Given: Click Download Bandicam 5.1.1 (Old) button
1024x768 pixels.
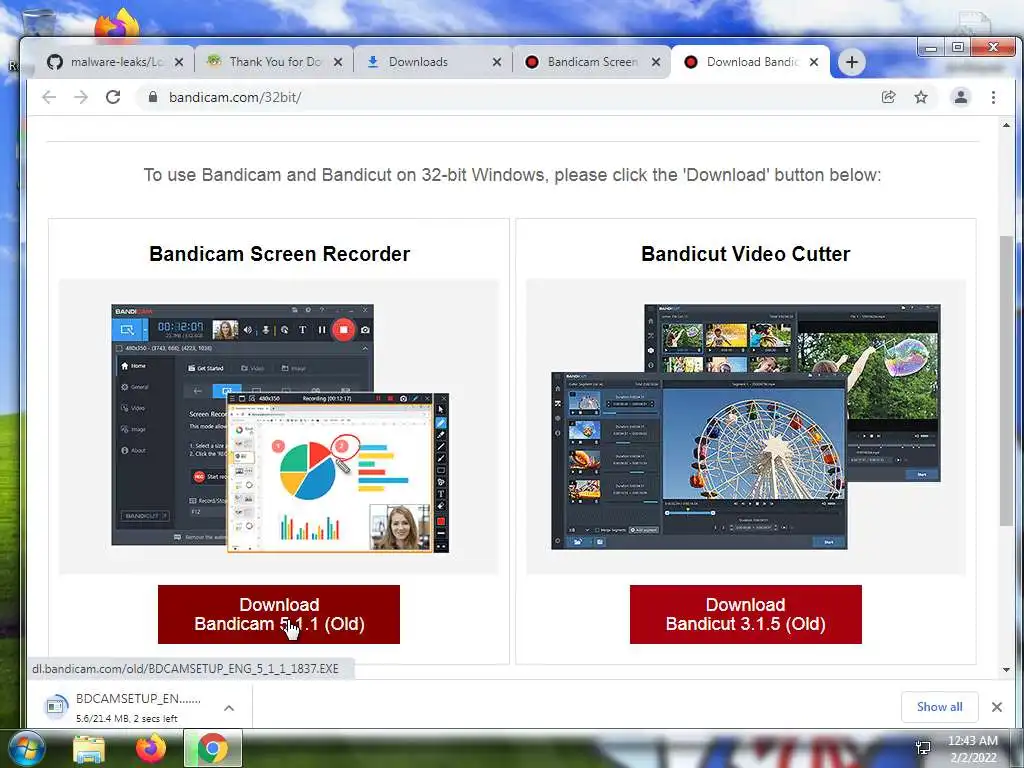Looking at the screenshot, I should (x=279, y=614).
